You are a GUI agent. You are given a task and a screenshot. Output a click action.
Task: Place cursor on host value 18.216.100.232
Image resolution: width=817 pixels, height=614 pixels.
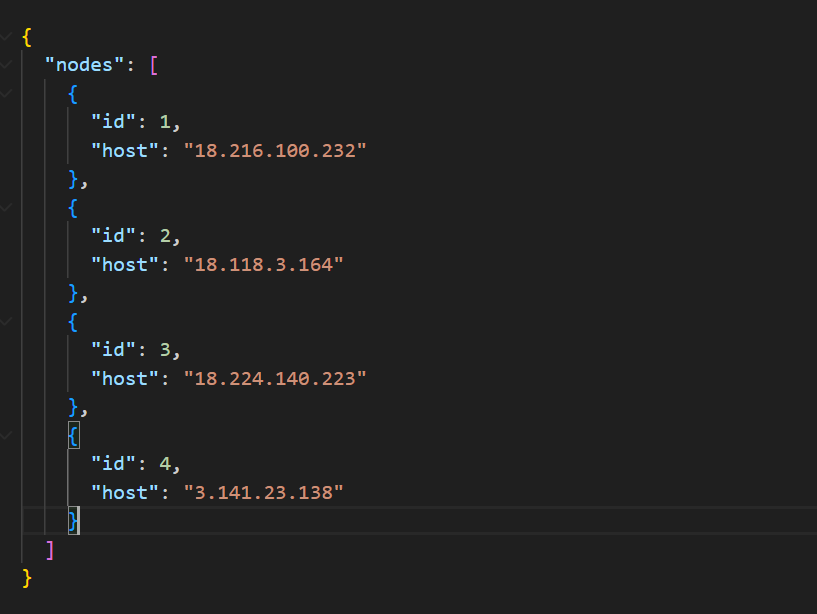tap(268, 151)
